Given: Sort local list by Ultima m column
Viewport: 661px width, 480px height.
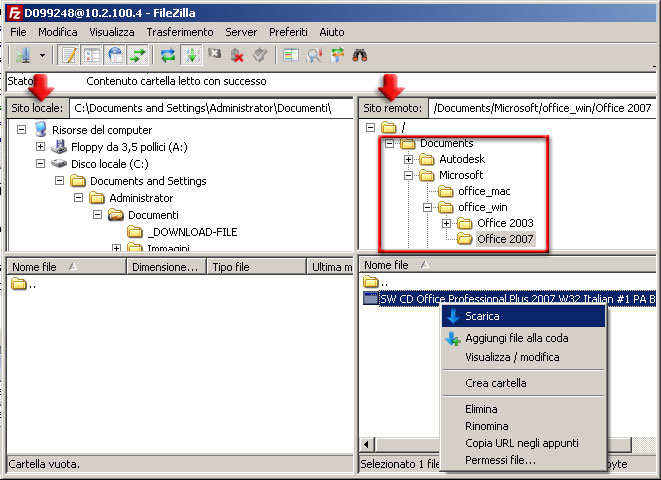Looking at the screenshot, I should 330,267.
